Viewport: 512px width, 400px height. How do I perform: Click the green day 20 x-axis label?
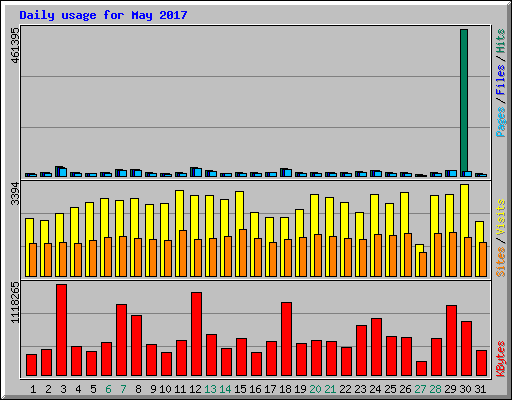[315, 389]
